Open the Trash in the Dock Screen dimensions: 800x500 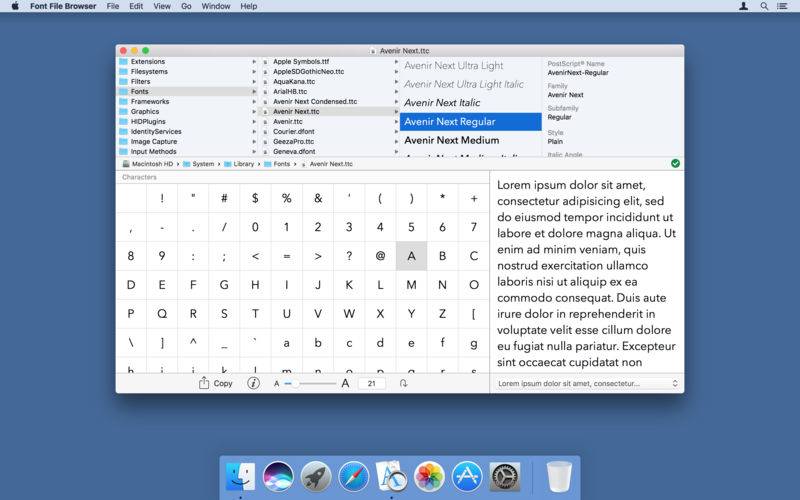(559, 476)
